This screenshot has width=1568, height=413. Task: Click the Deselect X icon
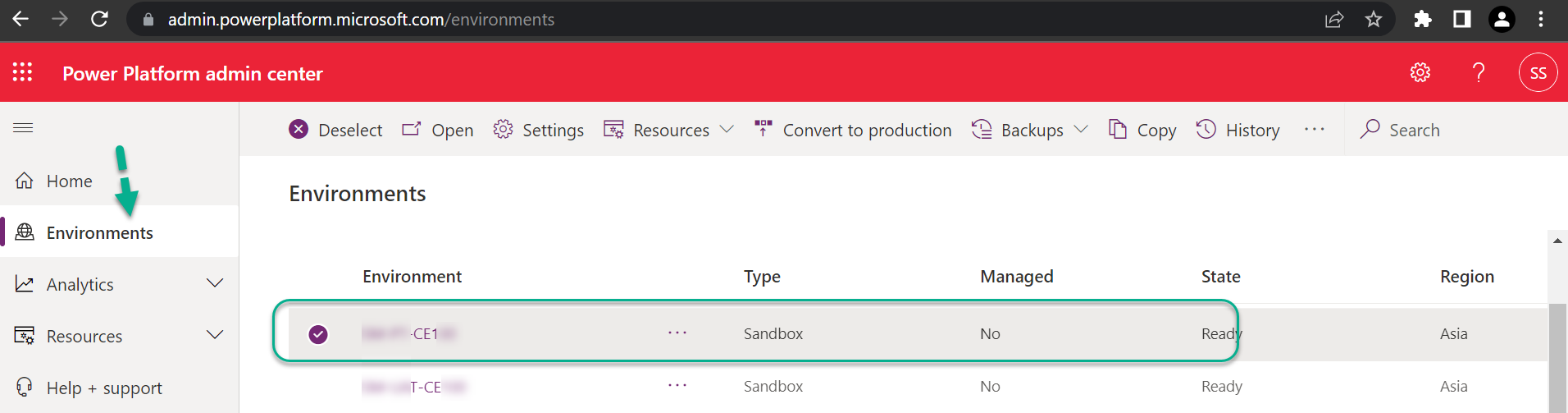click(299, 129)
